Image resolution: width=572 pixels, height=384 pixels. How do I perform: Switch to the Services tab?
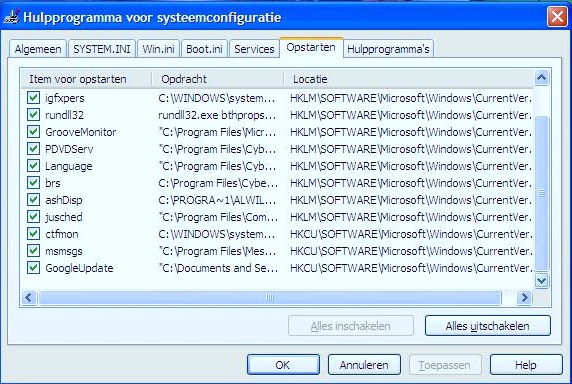(x=254, y=49)
